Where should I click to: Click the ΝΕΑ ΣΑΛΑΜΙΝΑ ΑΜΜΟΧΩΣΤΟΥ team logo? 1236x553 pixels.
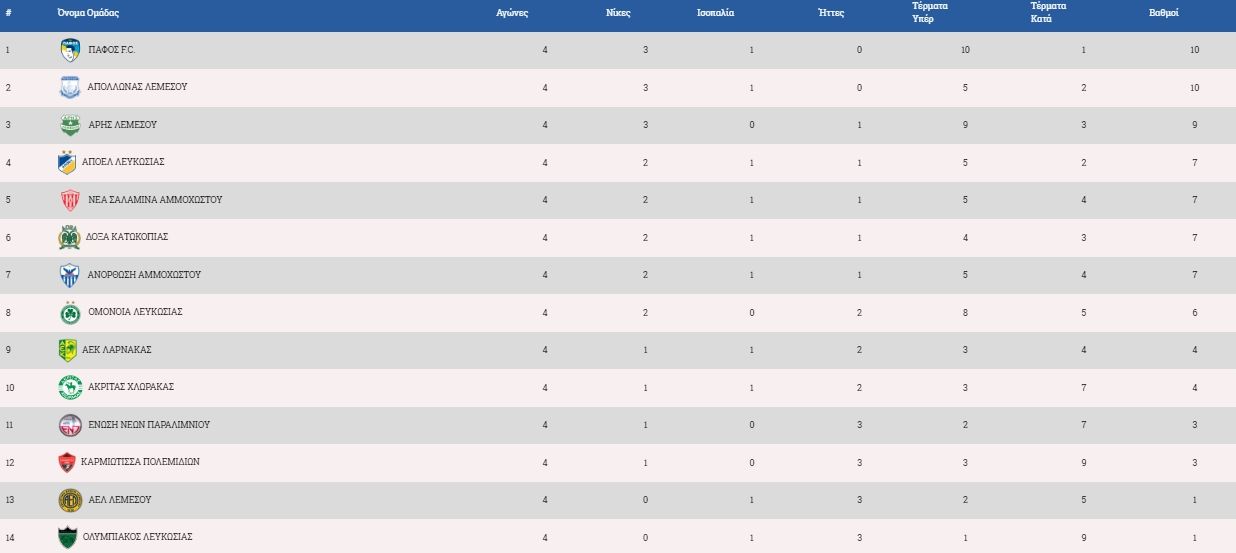69,200
